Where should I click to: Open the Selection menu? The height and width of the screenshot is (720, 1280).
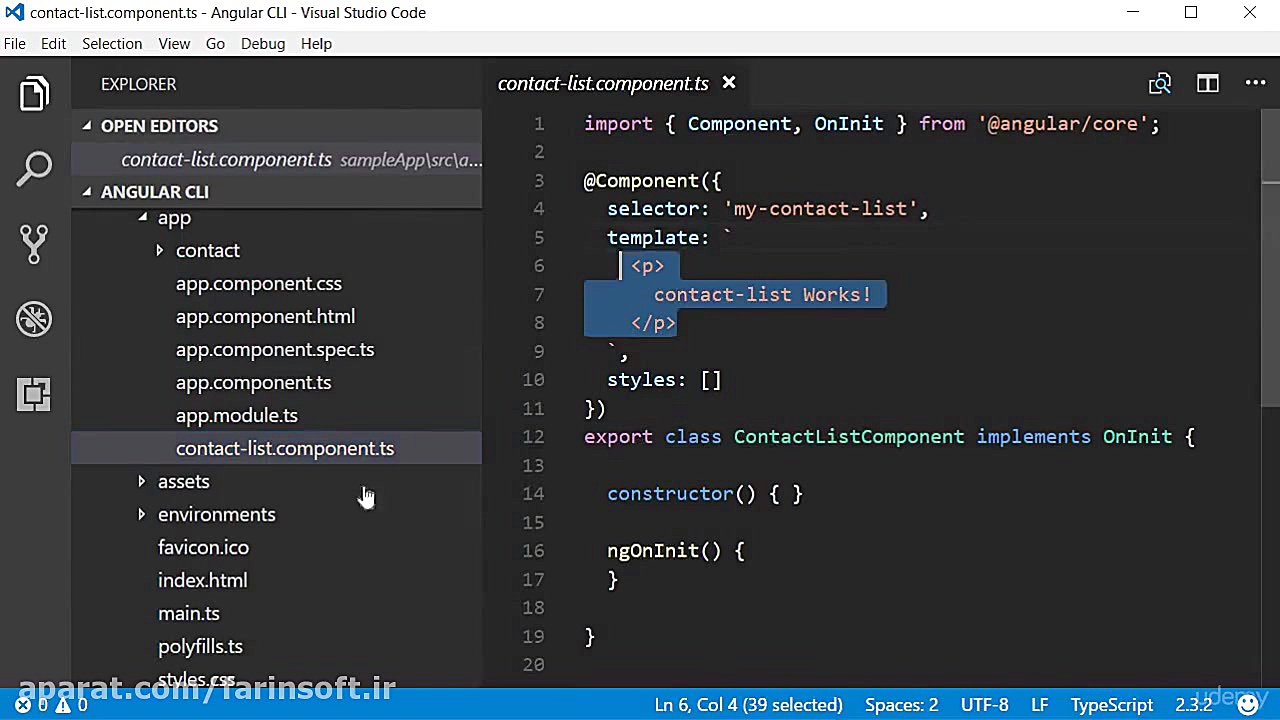112,44
